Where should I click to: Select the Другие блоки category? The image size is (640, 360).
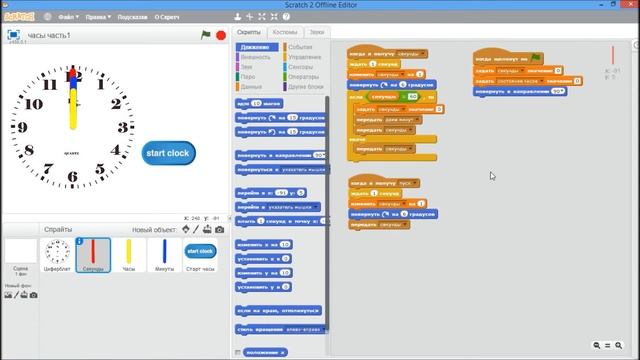coord(304,87)
